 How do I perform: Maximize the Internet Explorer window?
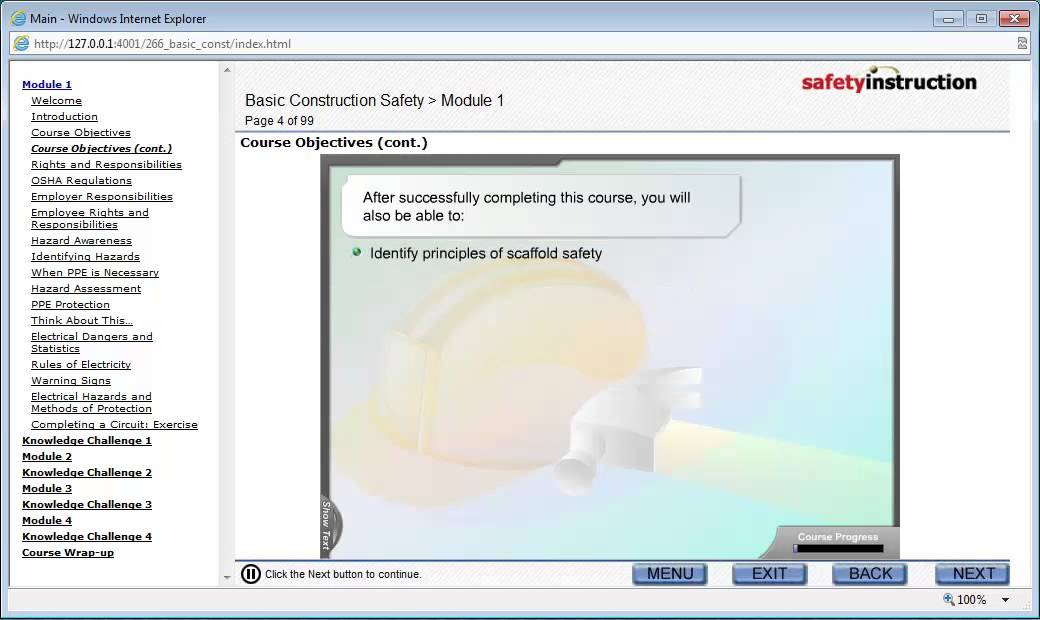pos(981,19)
